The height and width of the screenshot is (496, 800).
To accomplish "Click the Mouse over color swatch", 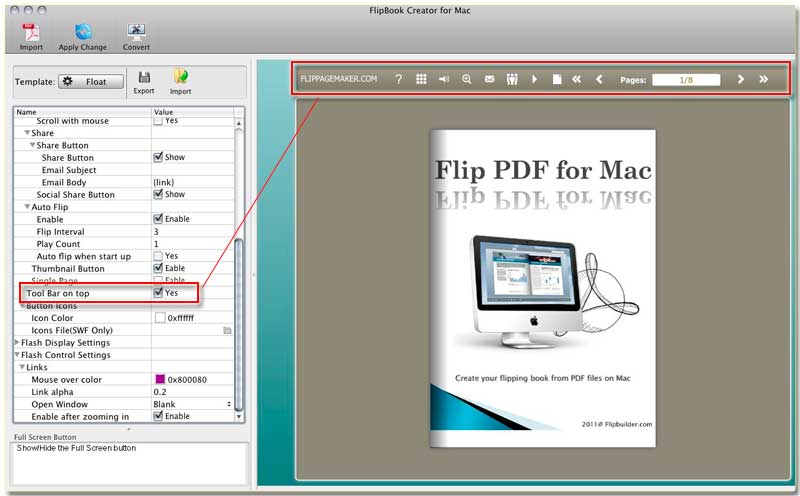I will [160, 380].
